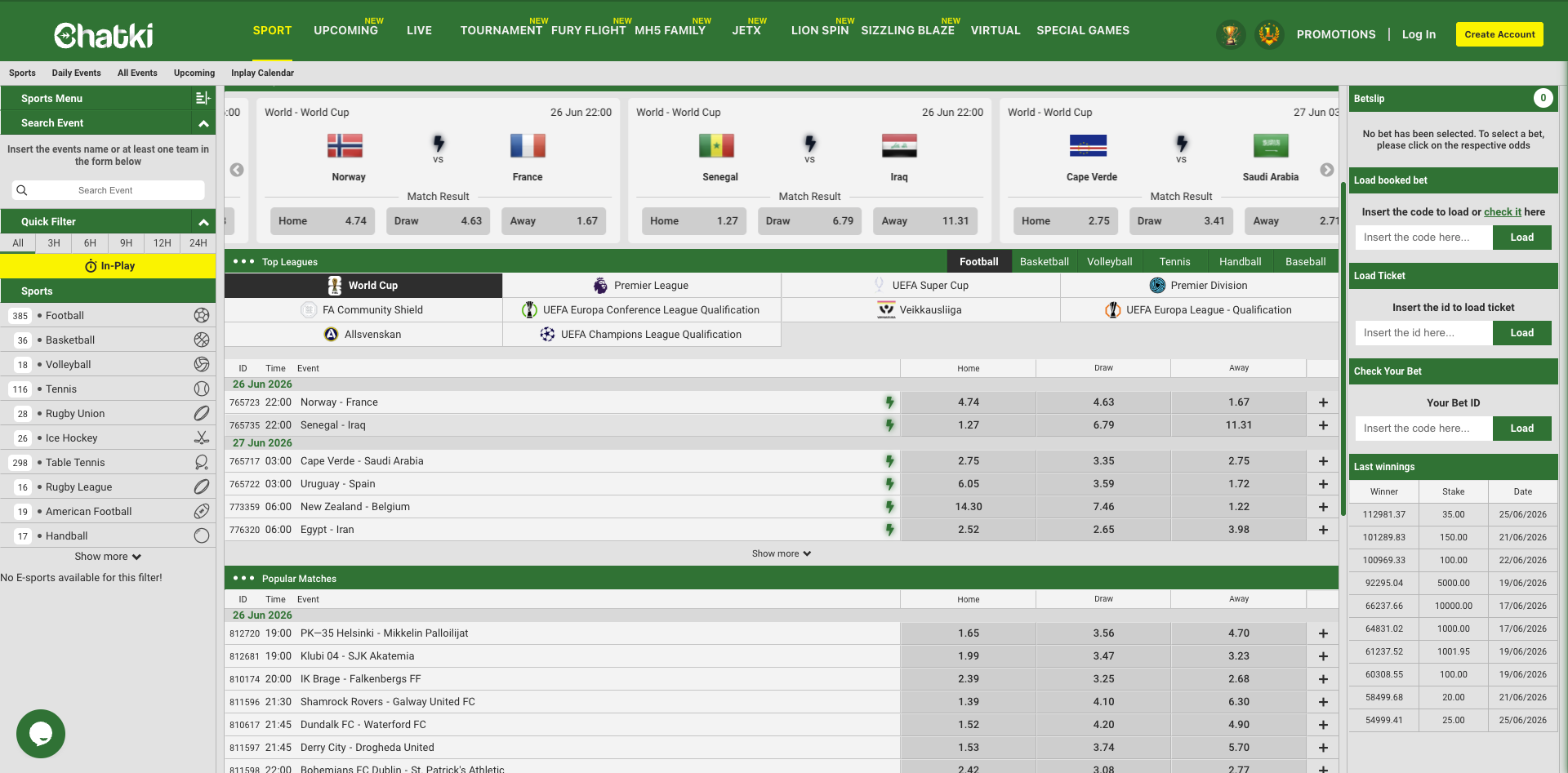Switch to Basketball tab in Top Leagues
This screenshot has width=1568, height=773.
1044,262
